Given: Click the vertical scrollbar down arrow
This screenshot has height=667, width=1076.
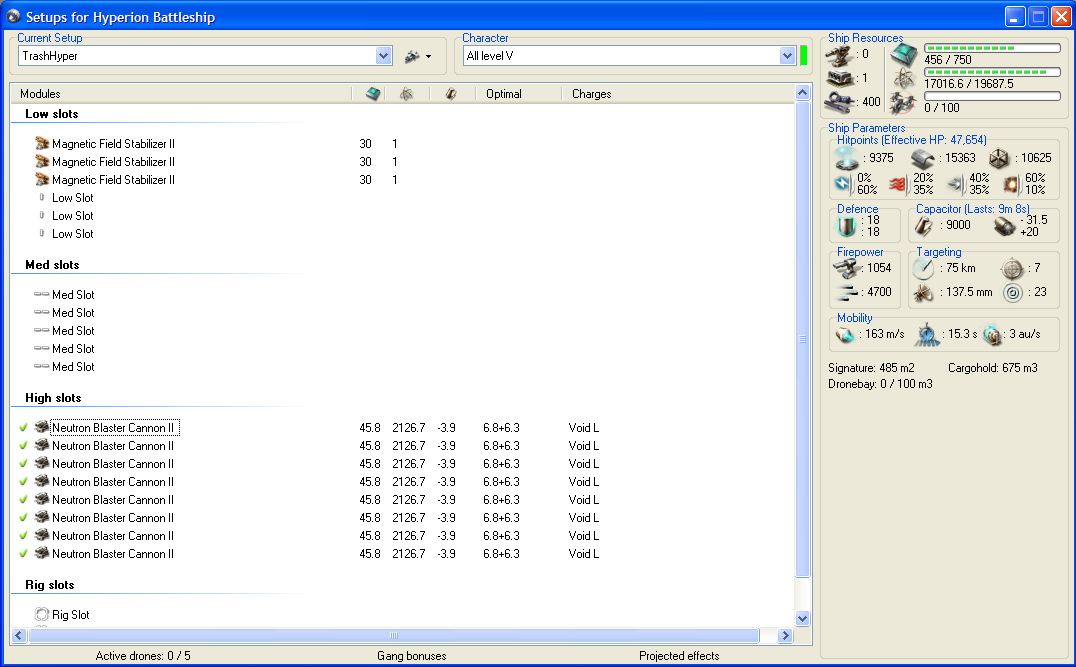Looking at the screenshot, I should point(802,618).
